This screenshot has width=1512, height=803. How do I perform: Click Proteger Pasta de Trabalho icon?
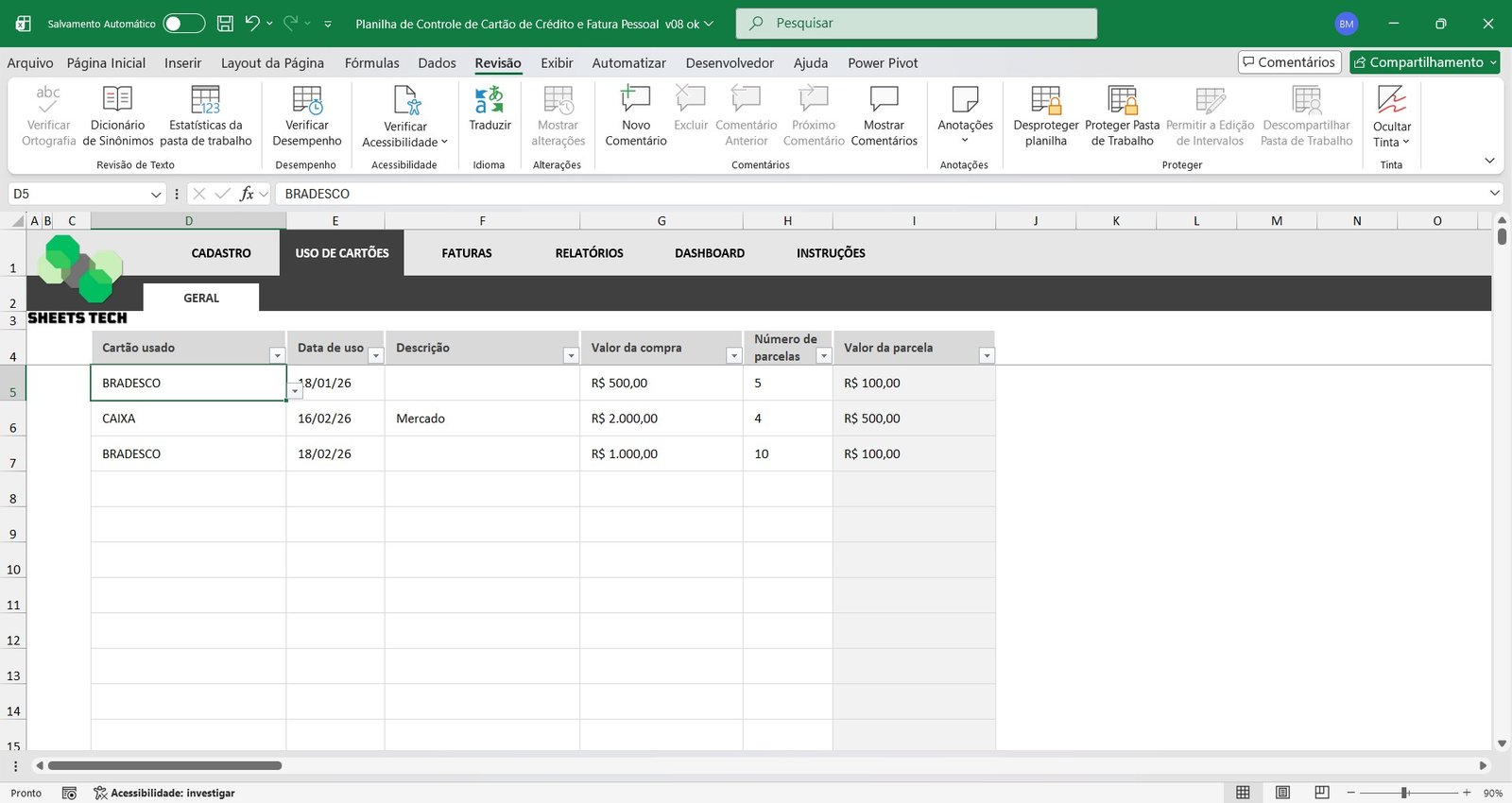pos(1122,100)
